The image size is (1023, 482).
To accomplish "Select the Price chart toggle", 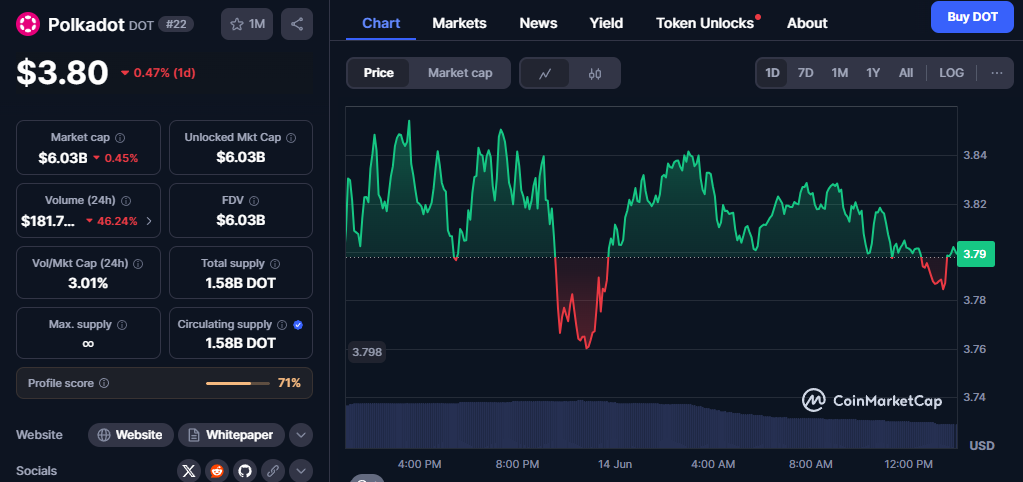I will pos(378,73).
